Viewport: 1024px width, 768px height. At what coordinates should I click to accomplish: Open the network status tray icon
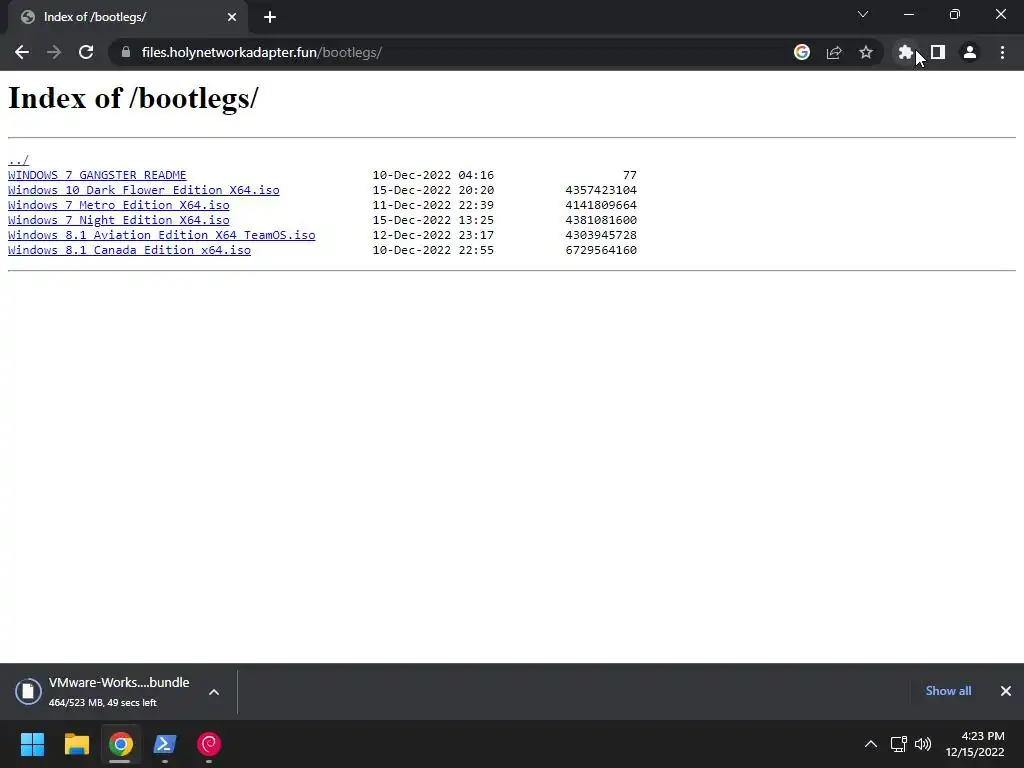899,744
